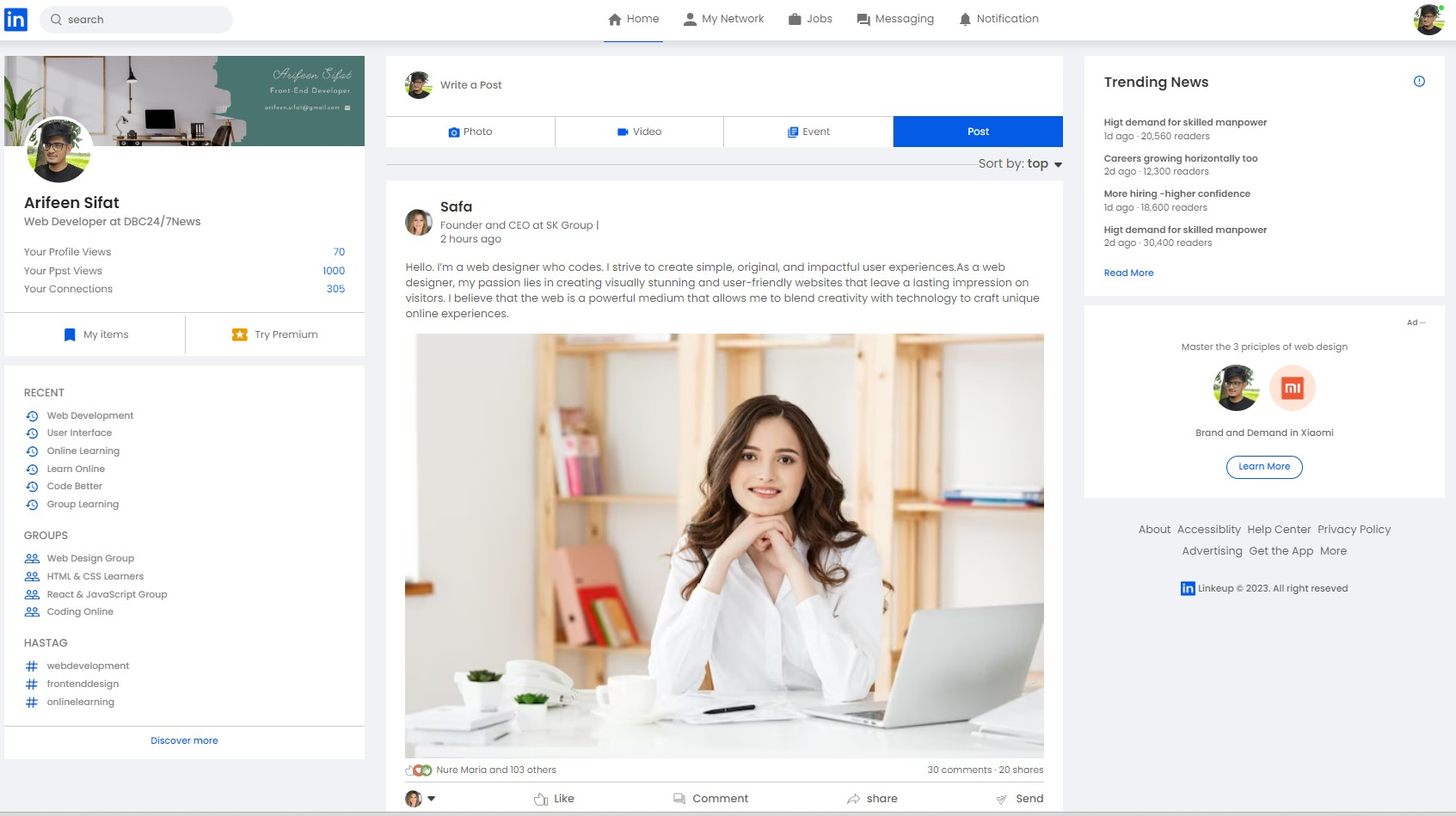Click the Like thumbs-up icon

tap(541, 799)
